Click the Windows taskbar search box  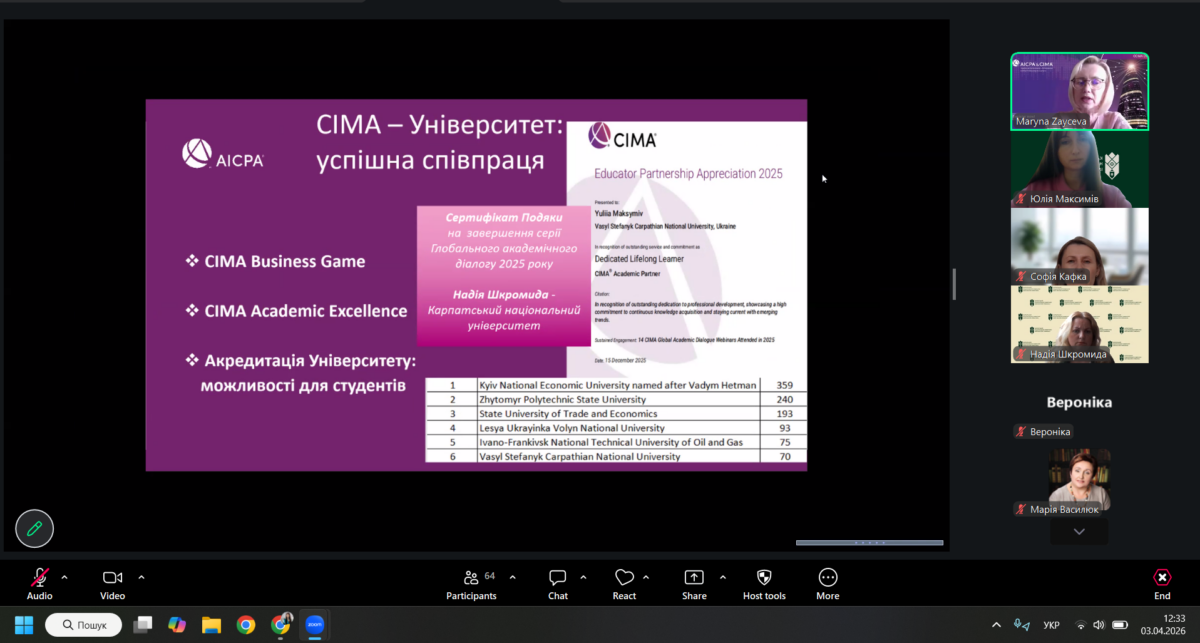[x=83, y=625]
